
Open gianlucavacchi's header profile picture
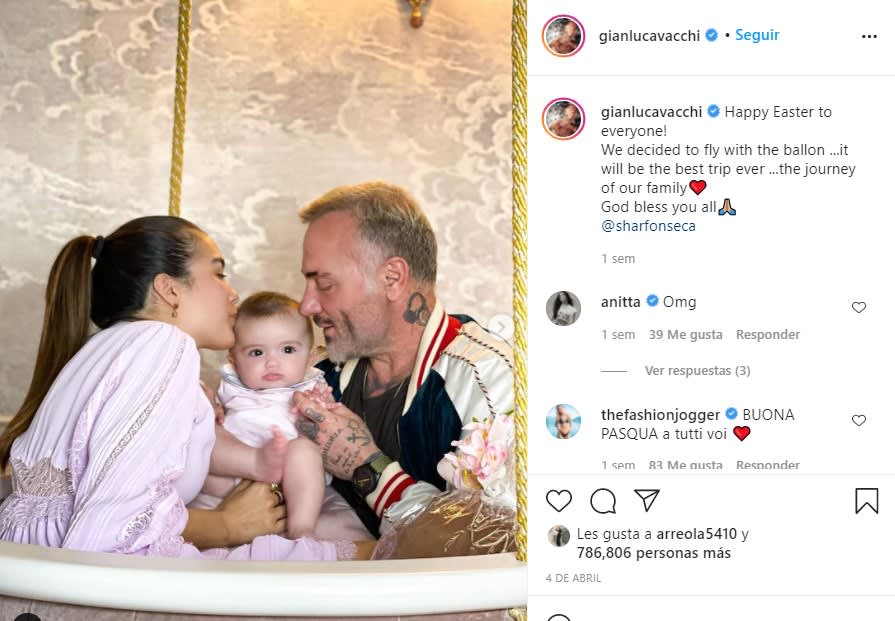pyautogui.click(x=563, y=35)
